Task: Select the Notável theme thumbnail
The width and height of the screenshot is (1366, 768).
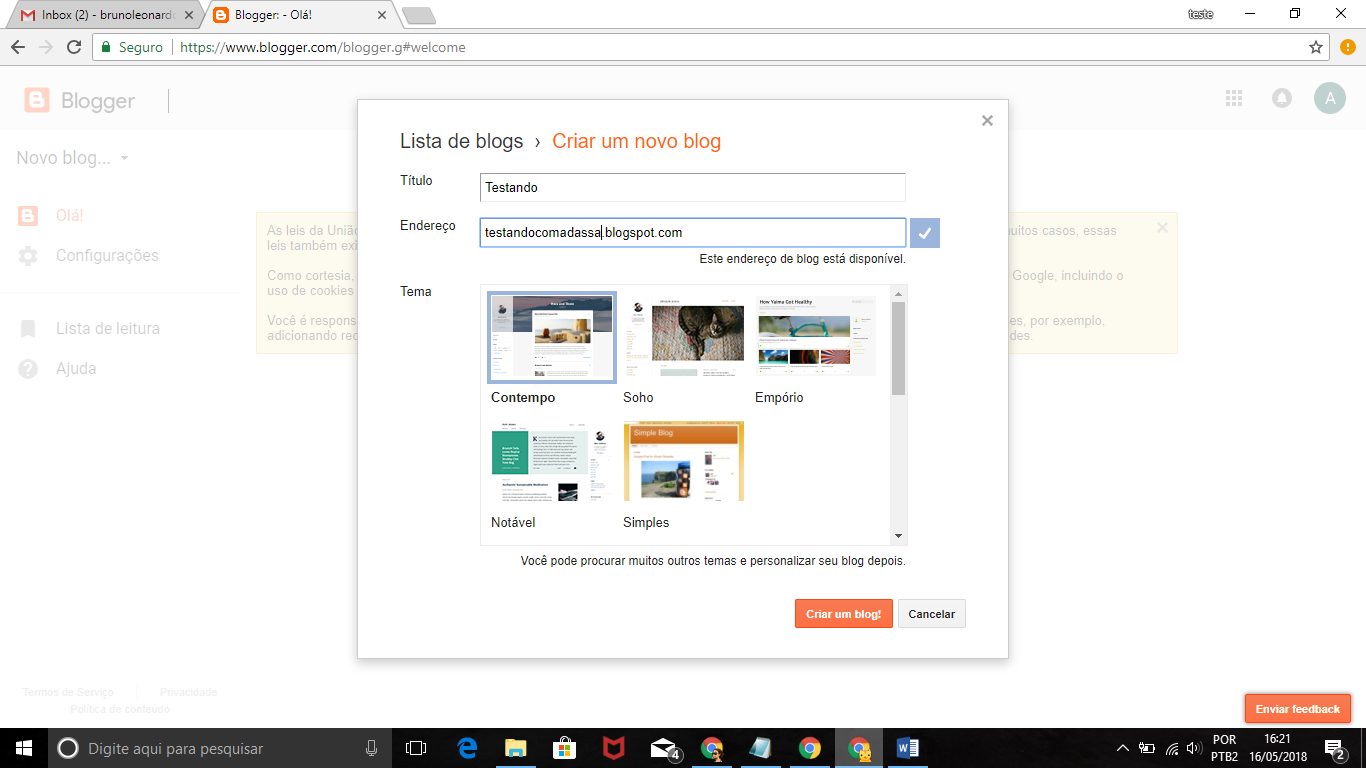Action: pyautogui.click(x=552, y=463)
